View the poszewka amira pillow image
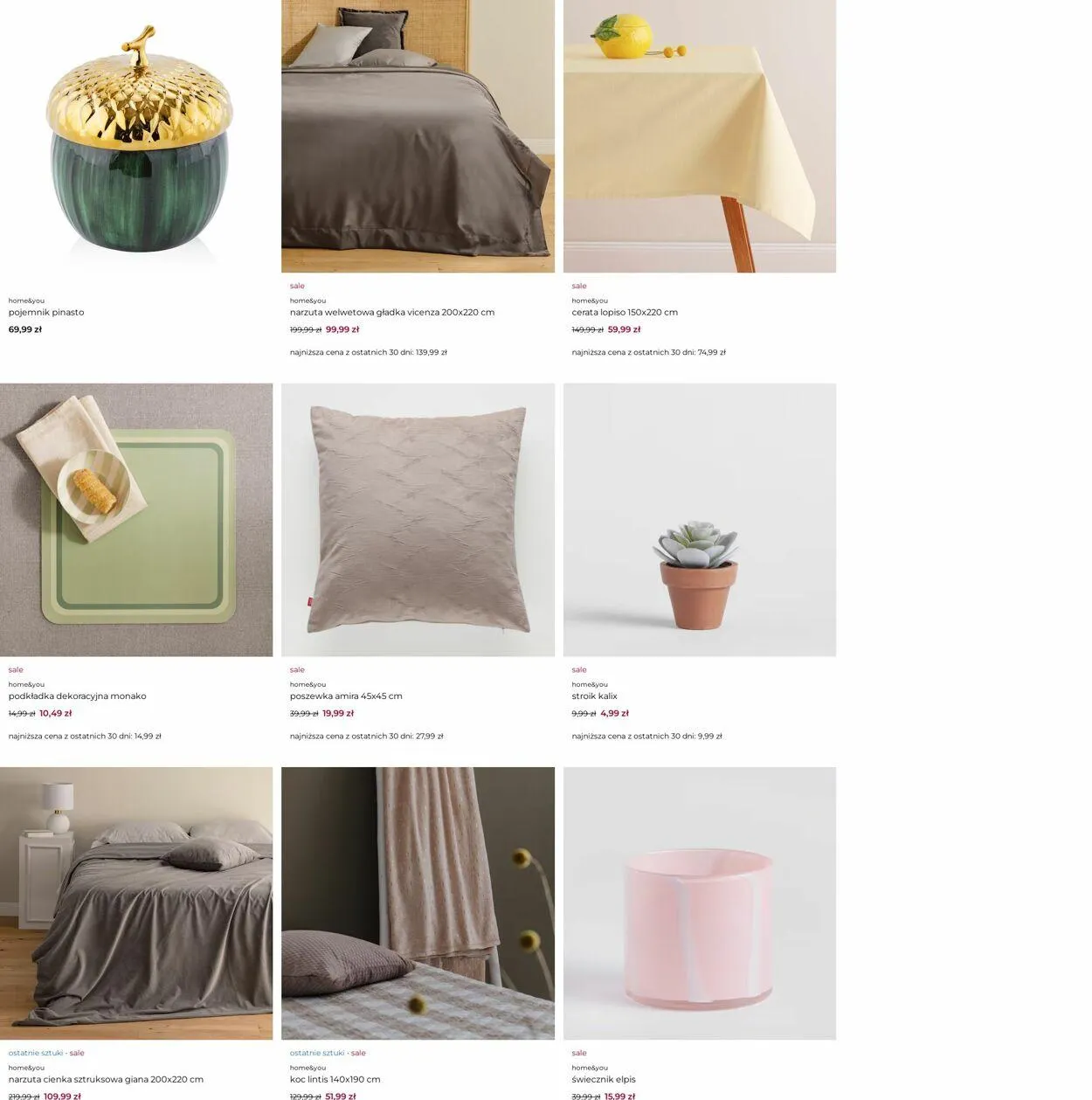The height and width of the screenshot is (1100, 1092). [418, 520]
